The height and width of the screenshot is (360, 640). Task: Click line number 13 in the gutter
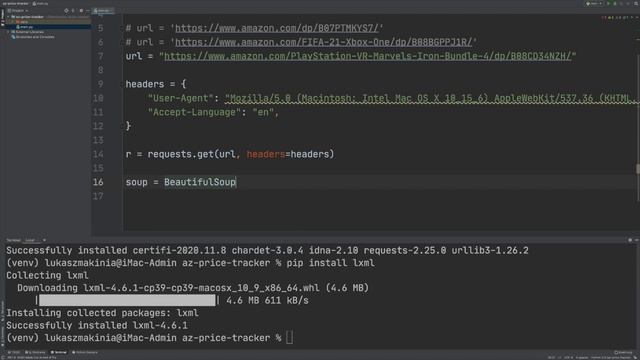point(98,140)
